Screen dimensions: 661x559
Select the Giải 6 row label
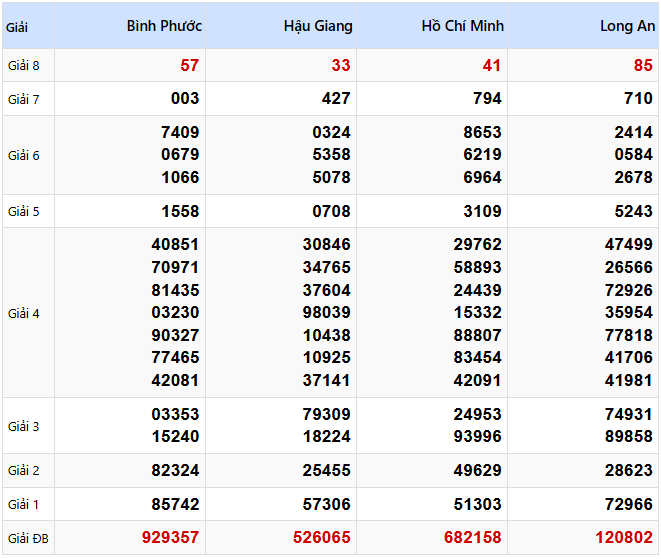pos(23,155)
